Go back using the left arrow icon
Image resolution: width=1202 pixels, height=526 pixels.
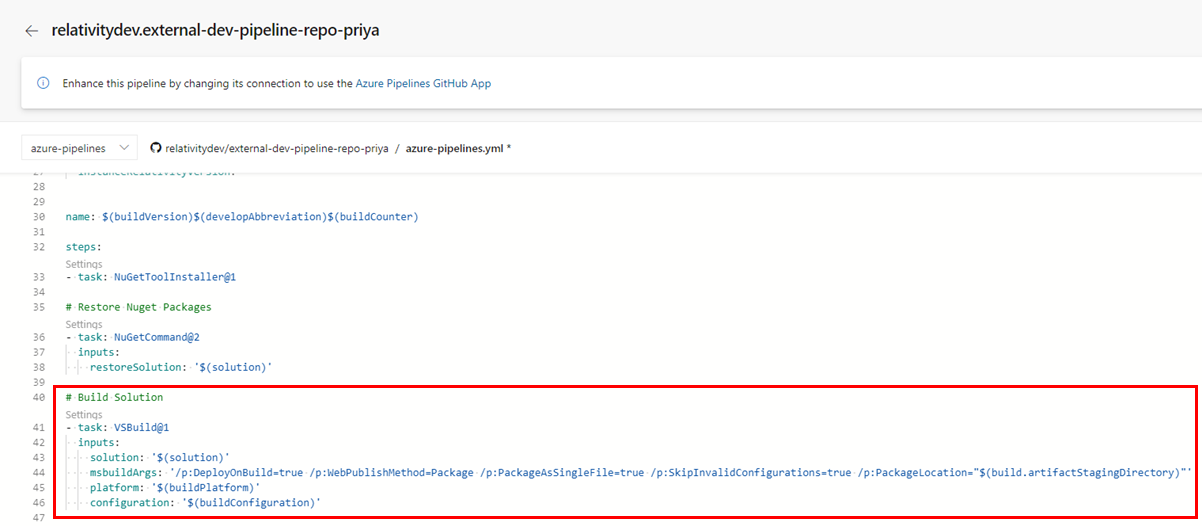click(x=32, y=31)
